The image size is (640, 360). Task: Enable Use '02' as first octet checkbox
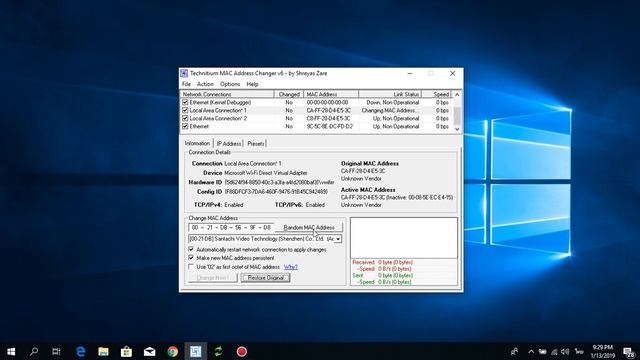pyautogui.click(x=191, y=267)
